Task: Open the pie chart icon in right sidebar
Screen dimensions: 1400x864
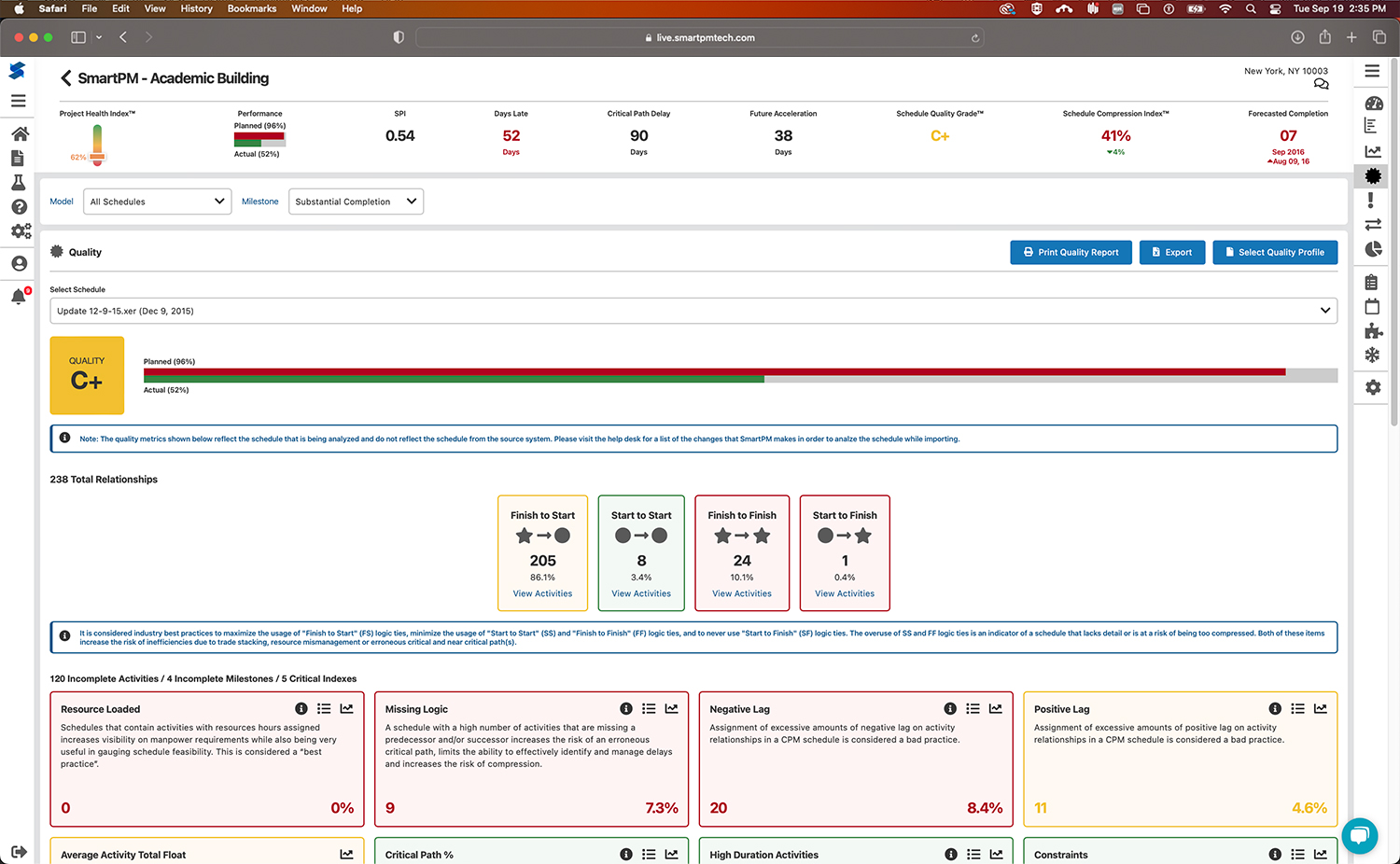Action: (1373, 249)
